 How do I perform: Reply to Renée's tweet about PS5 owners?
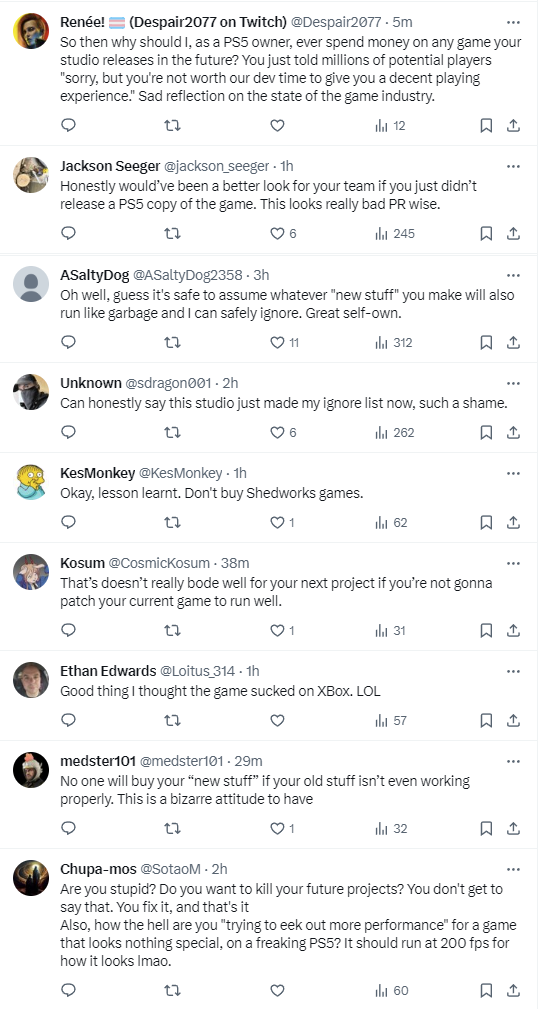point(68,125)
